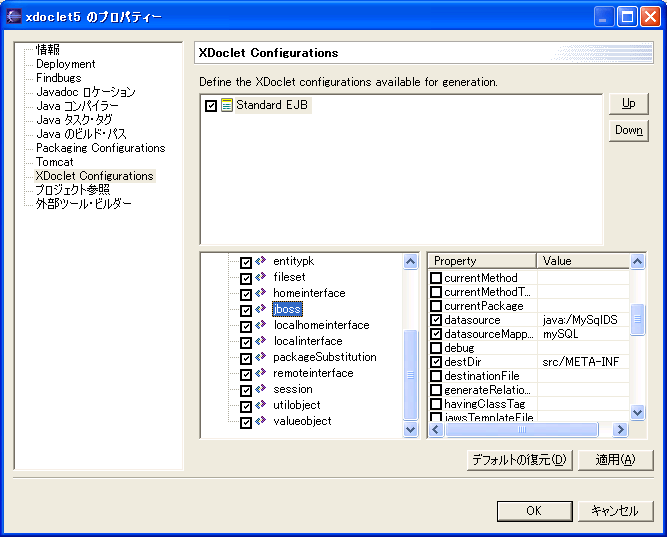Toggle the fileset checkbox
This screenshot has height=537, width=667.
[246, 278]
